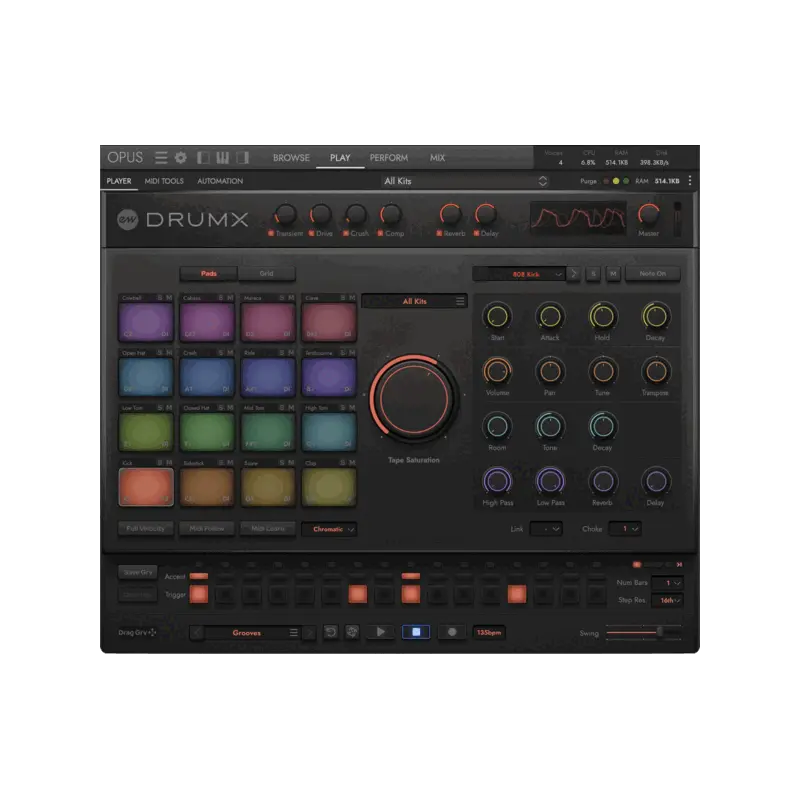This screenshot has height=800, width=800.
Task: Toggle the second Trigger step on
Action: [x=225, y=594]
